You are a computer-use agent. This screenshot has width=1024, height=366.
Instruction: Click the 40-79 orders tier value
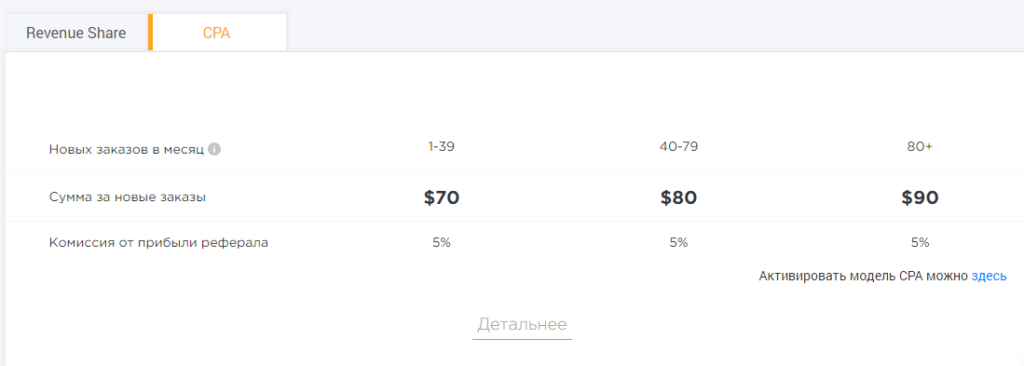(679, 146)
